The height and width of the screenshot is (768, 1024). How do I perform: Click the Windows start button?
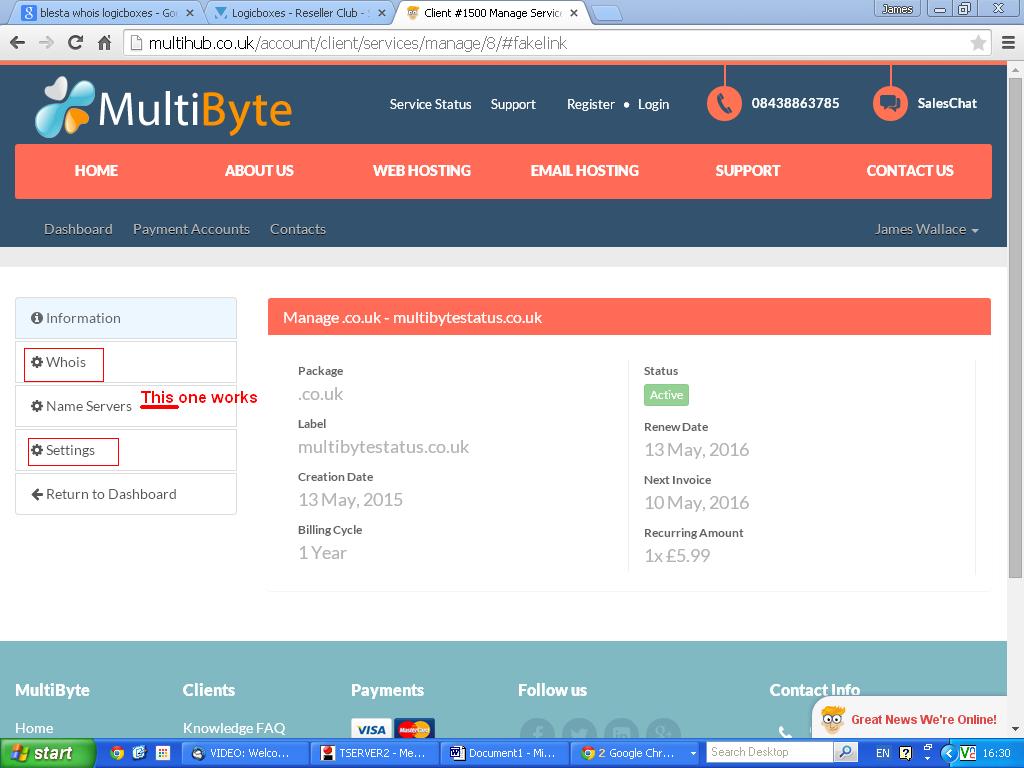pyautogui.click(x=47, y=753)
